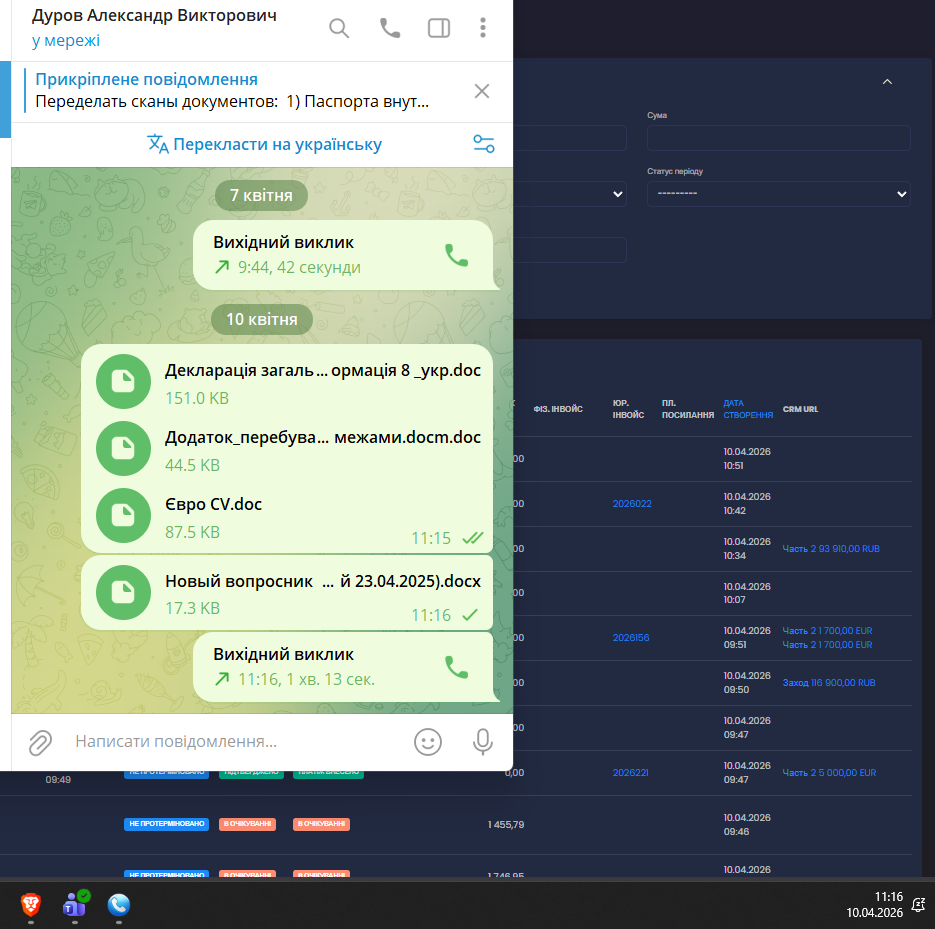935x929 pixels.
Task: Click 'НЕ ПРОТЕРМІНОВАНО' badge in the 1 455,79 row
Action: 166,825
